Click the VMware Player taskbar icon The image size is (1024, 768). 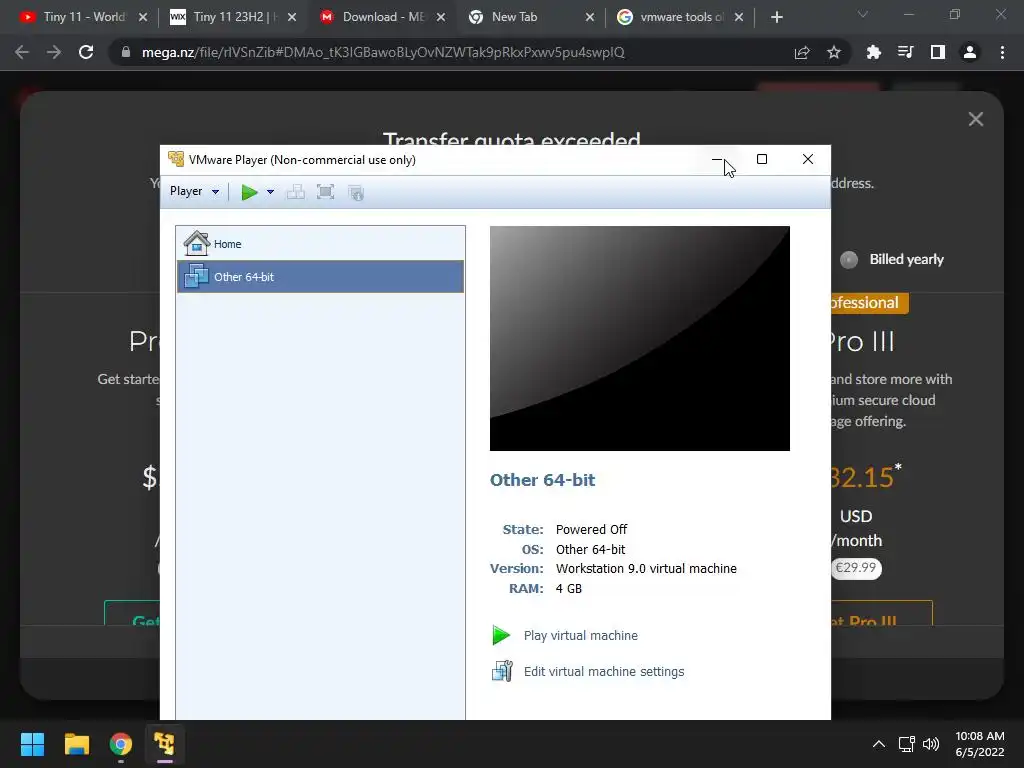[x=165, y=744]
